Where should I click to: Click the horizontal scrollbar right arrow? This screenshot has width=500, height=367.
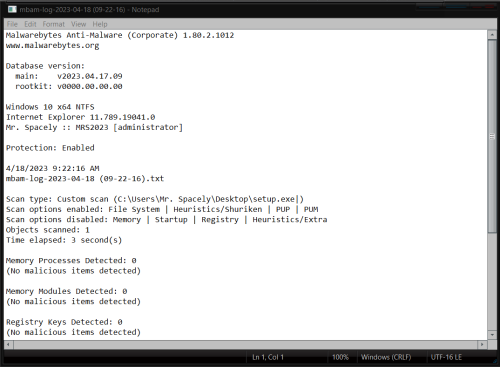482,344
